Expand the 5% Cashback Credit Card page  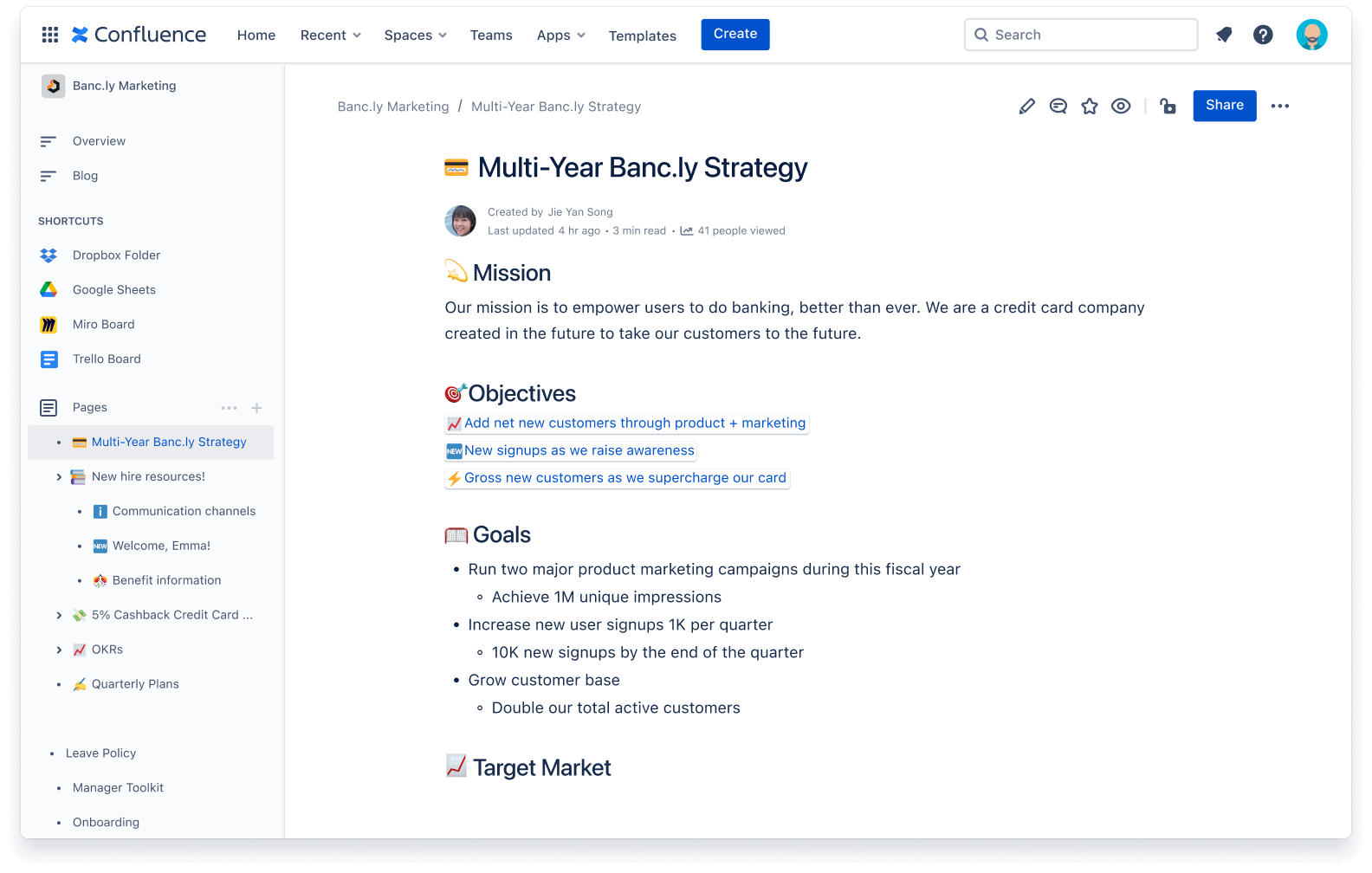(59, 616)
